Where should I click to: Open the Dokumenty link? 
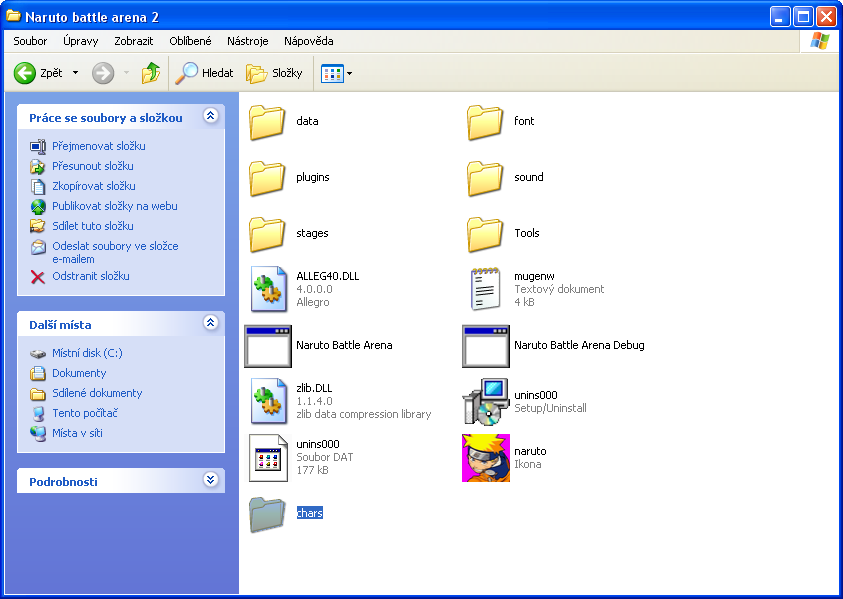point(79,373)
